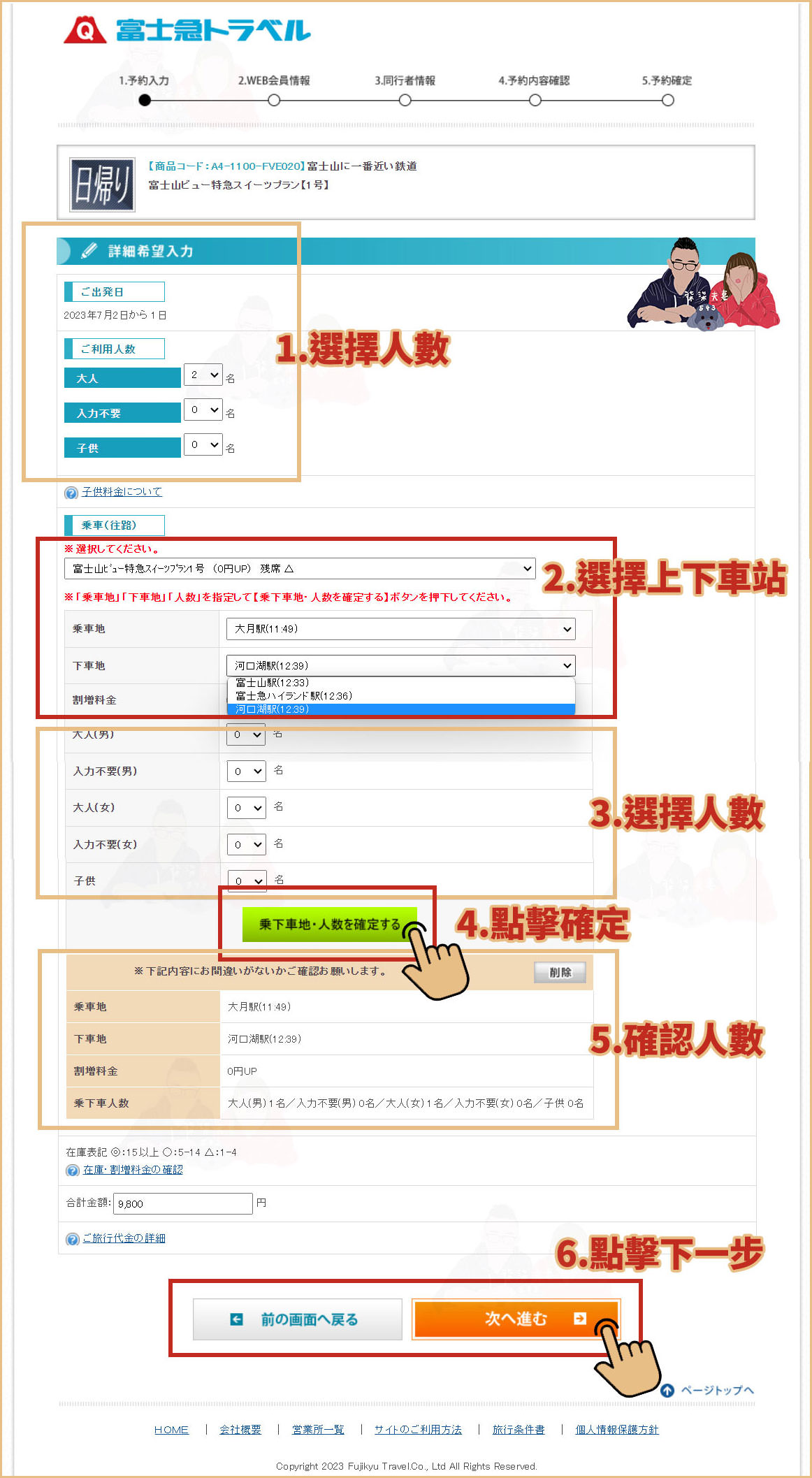Expand the train selection dropdown
This screenshot has width=812, height=1478.
[x=300, y=569]
